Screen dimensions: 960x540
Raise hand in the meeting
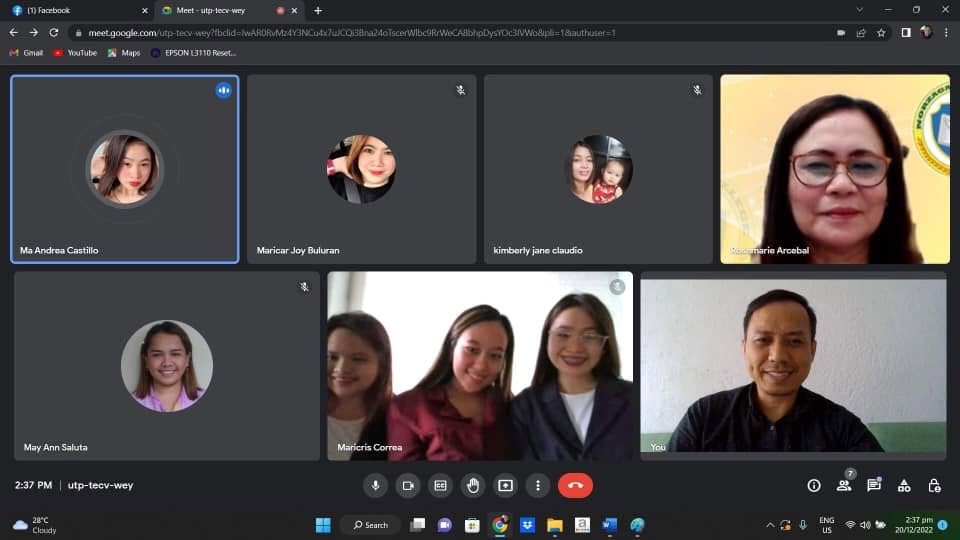473,486
